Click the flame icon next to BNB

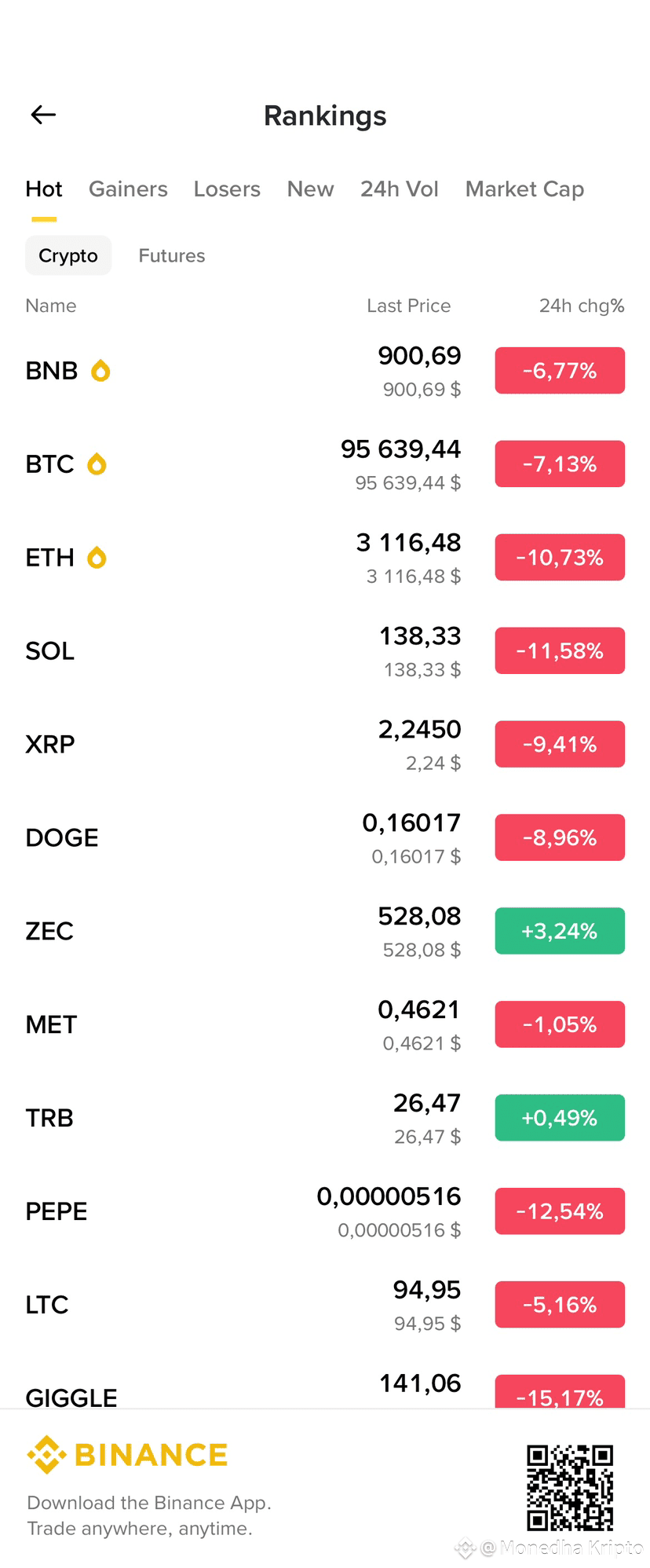tap(100, 370)
